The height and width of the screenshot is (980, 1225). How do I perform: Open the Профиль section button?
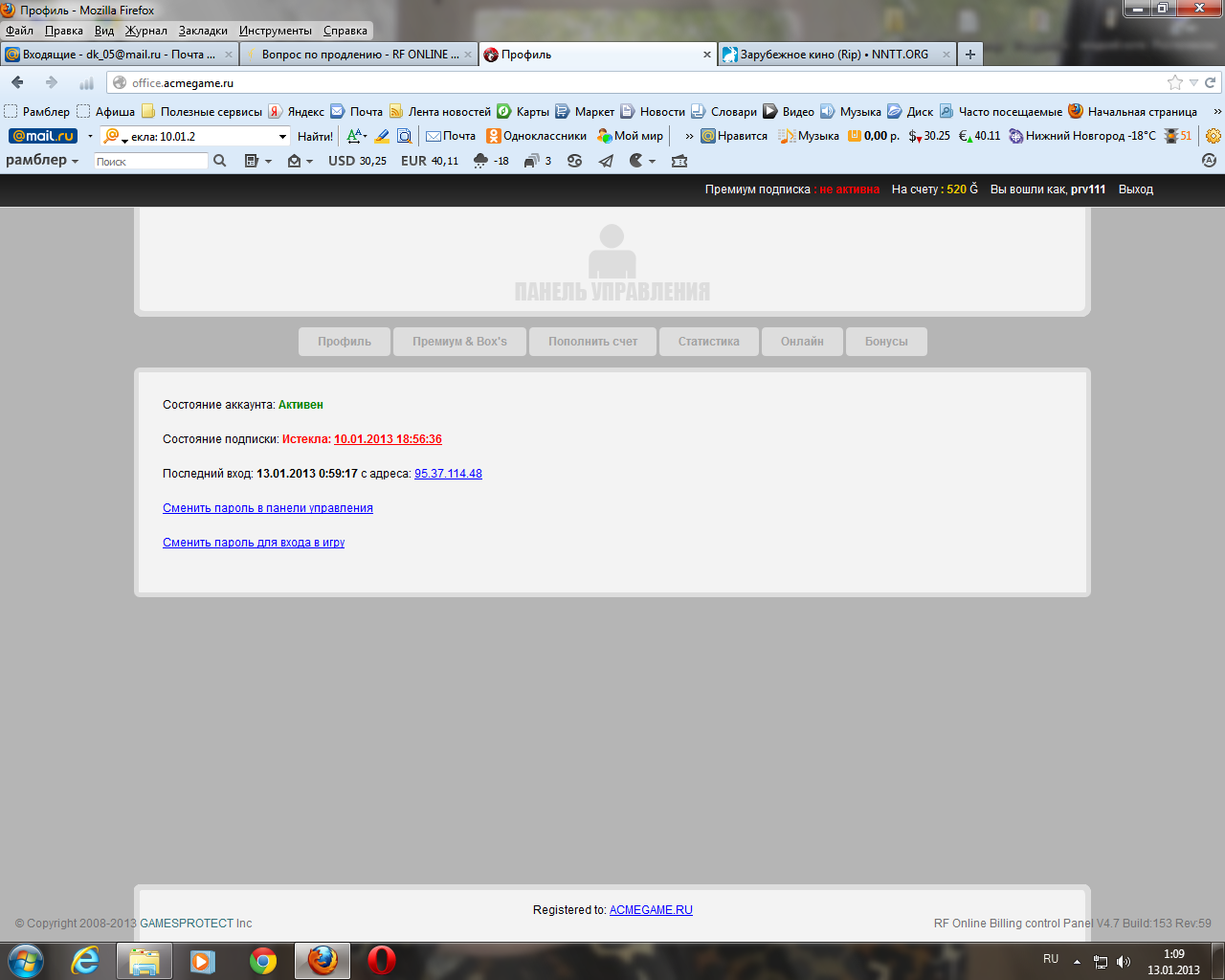pos(345,342)
